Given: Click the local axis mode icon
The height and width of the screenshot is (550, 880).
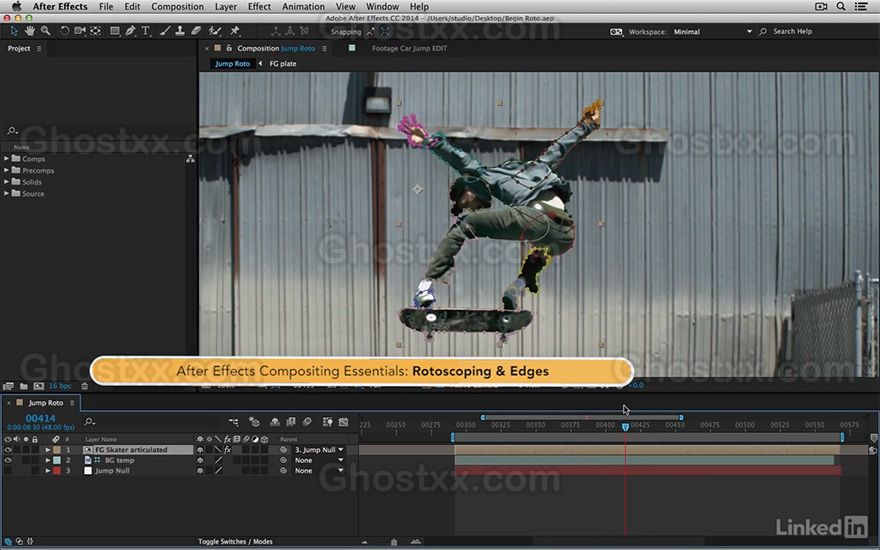Looking at the screenshot, I should [275, 31].
